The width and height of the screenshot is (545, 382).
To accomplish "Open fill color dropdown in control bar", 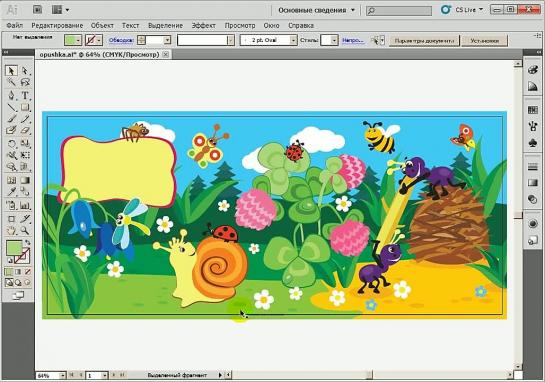I will (x=78, y=40).
